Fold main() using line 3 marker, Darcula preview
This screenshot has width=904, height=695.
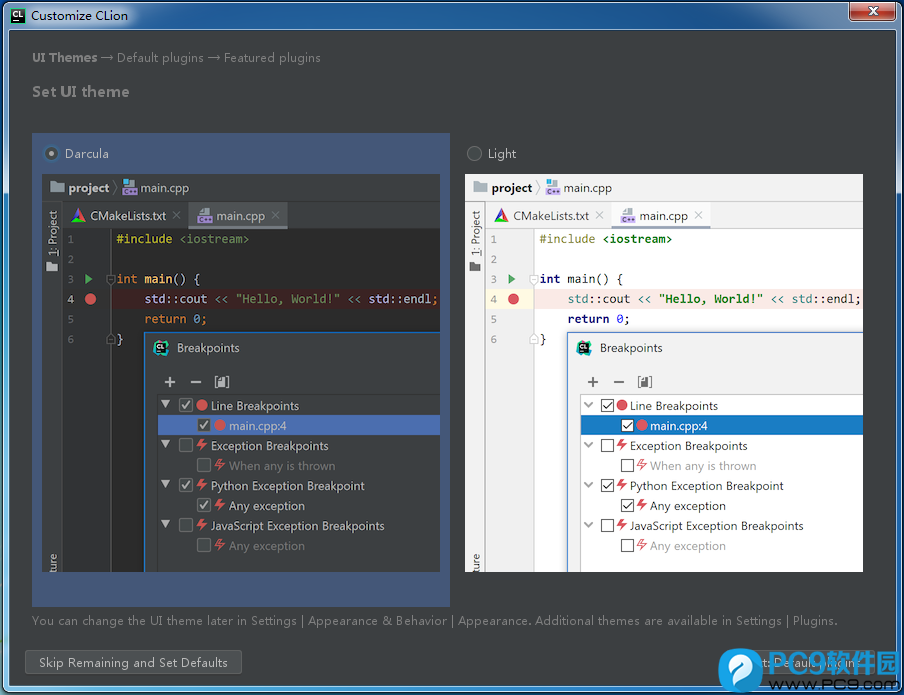click(x=111, y=280)
